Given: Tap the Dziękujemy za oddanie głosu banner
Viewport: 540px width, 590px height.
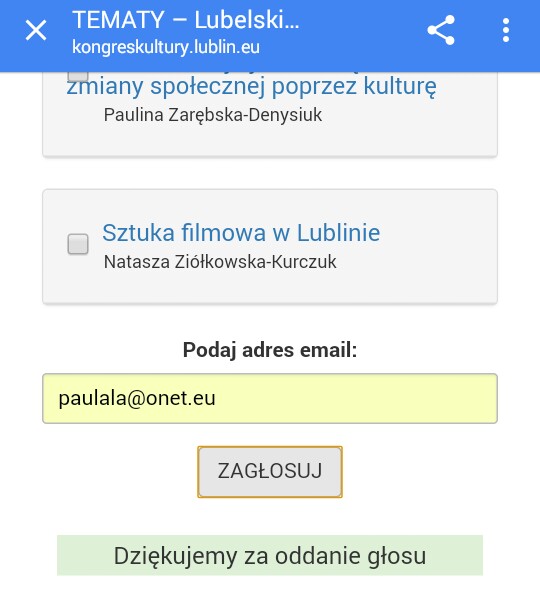Looking at the screenshot, I should (270, 555).
